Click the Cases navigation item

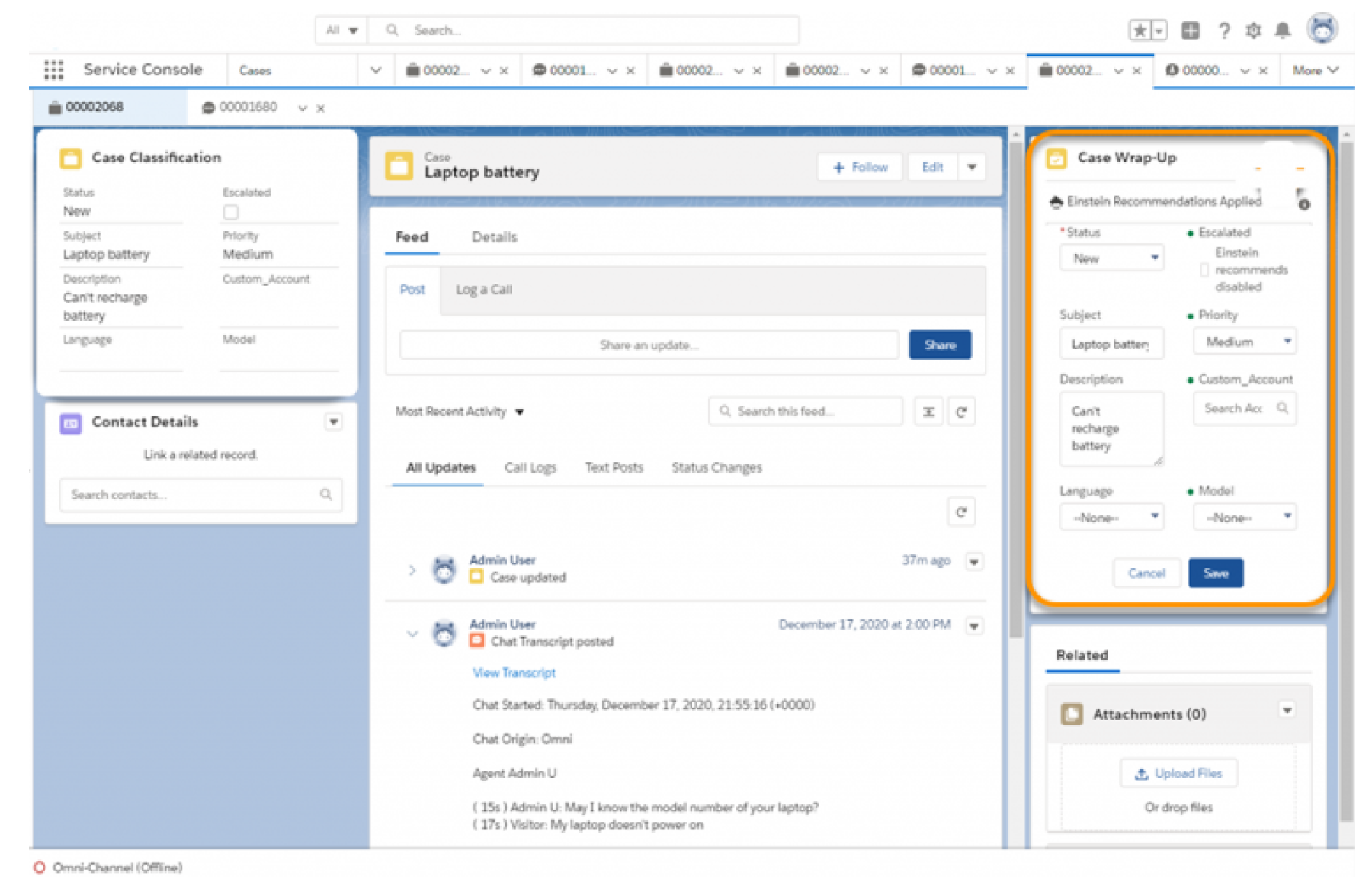point(255,70)
